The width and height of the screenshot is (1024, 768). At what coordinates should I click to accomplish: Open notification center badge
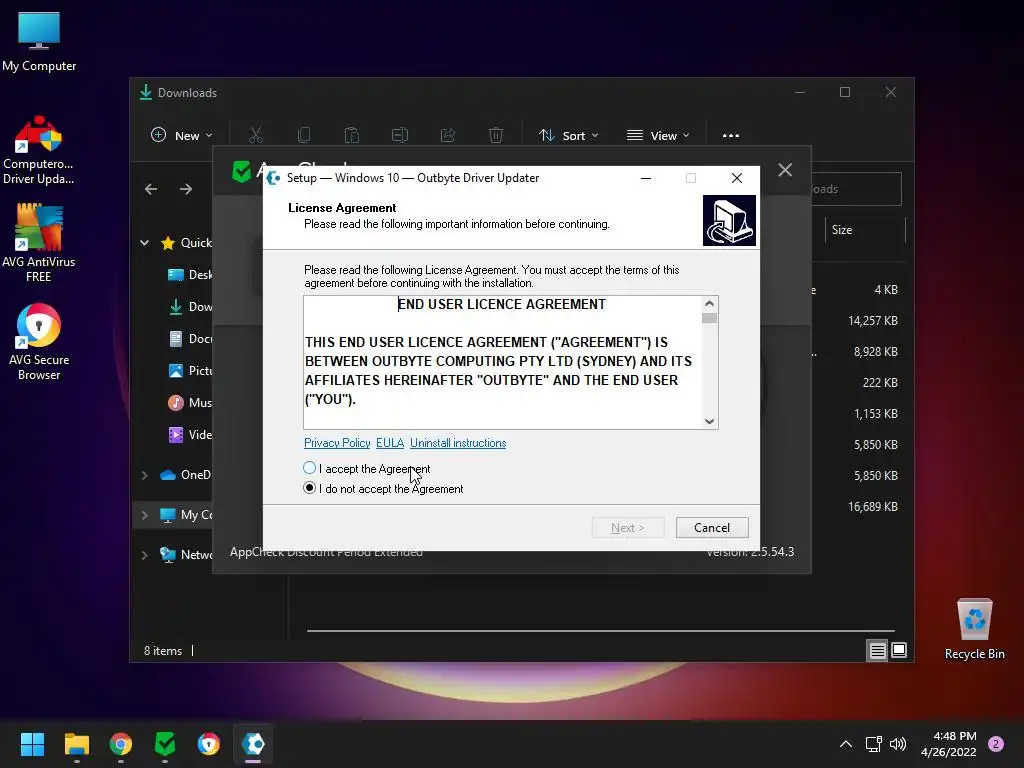(996, 744)
